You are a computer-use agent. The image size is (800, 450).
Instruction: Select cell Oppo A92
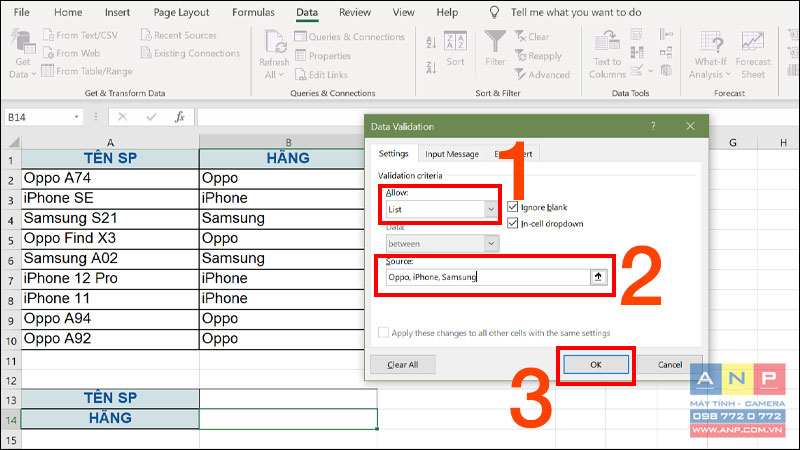pos(110,339)
